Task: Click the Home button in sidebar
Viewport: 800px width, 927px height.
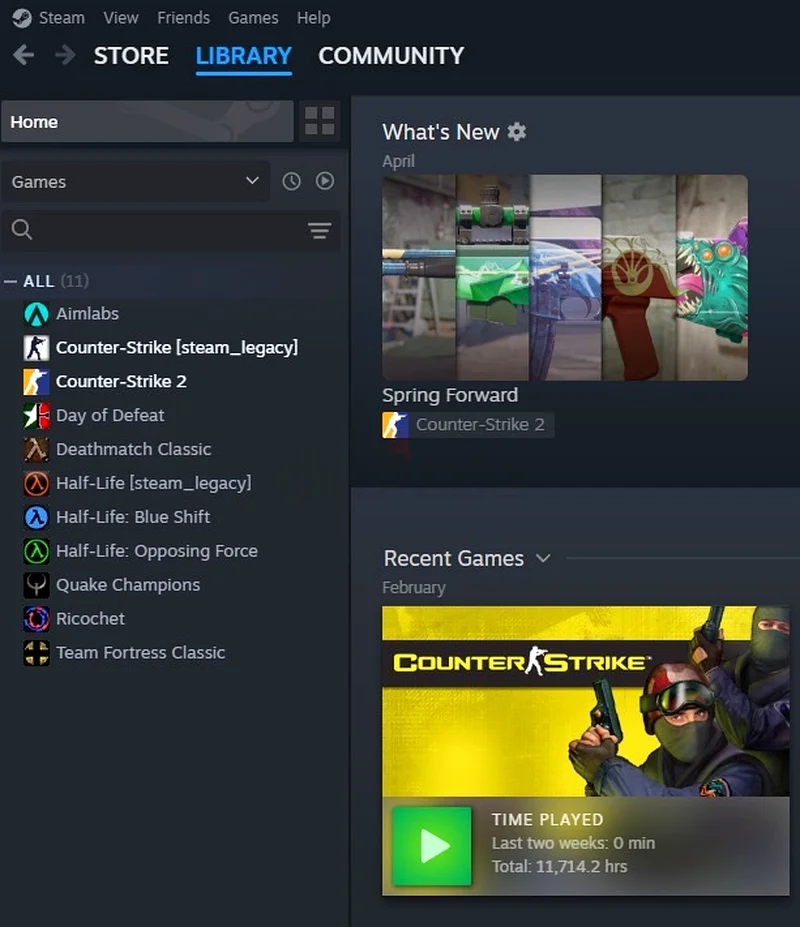Action: pos(147,121)
